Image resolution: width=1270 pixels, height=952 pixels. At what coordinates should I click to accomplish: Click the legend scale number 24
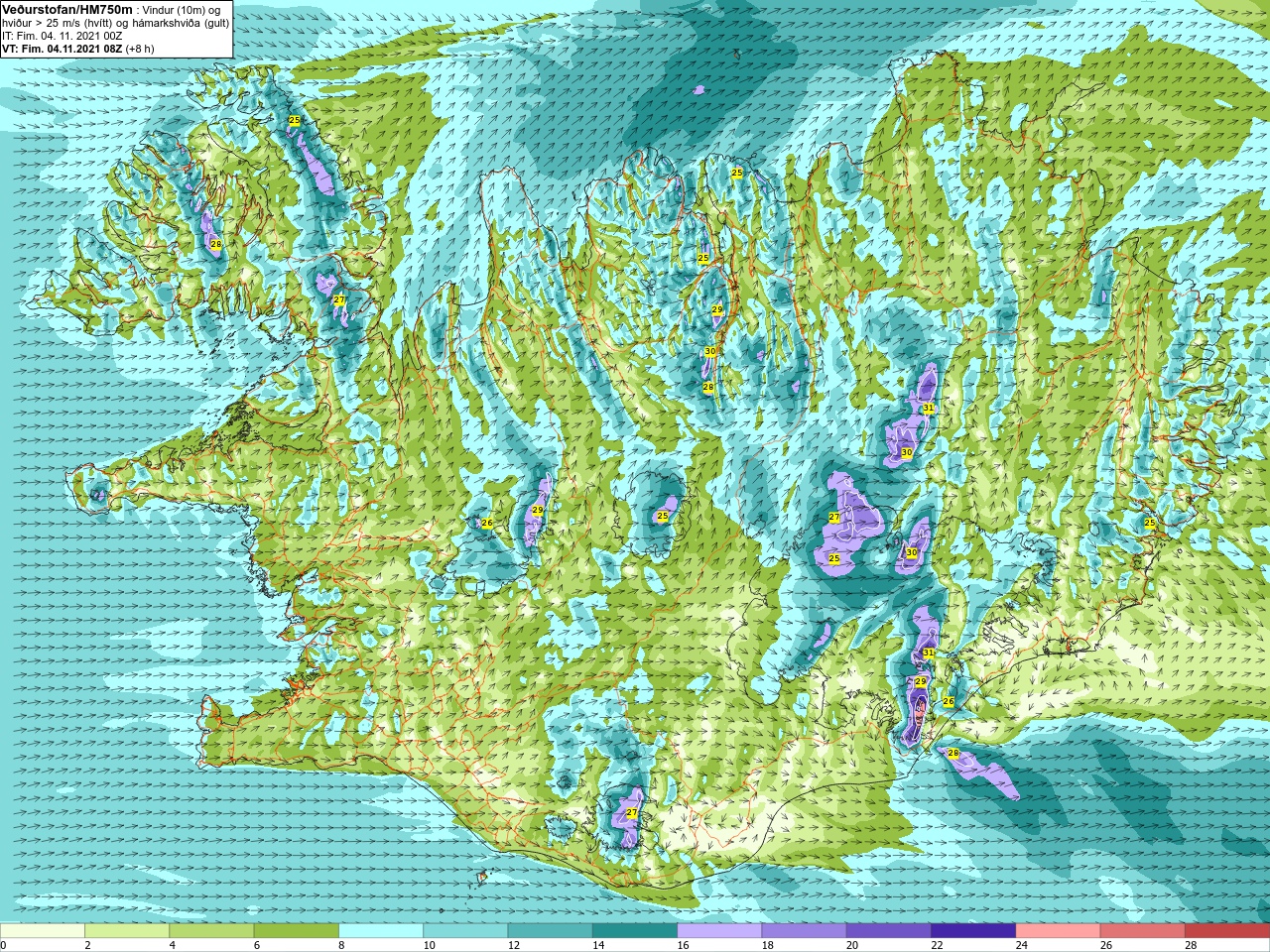(1021, 945)
